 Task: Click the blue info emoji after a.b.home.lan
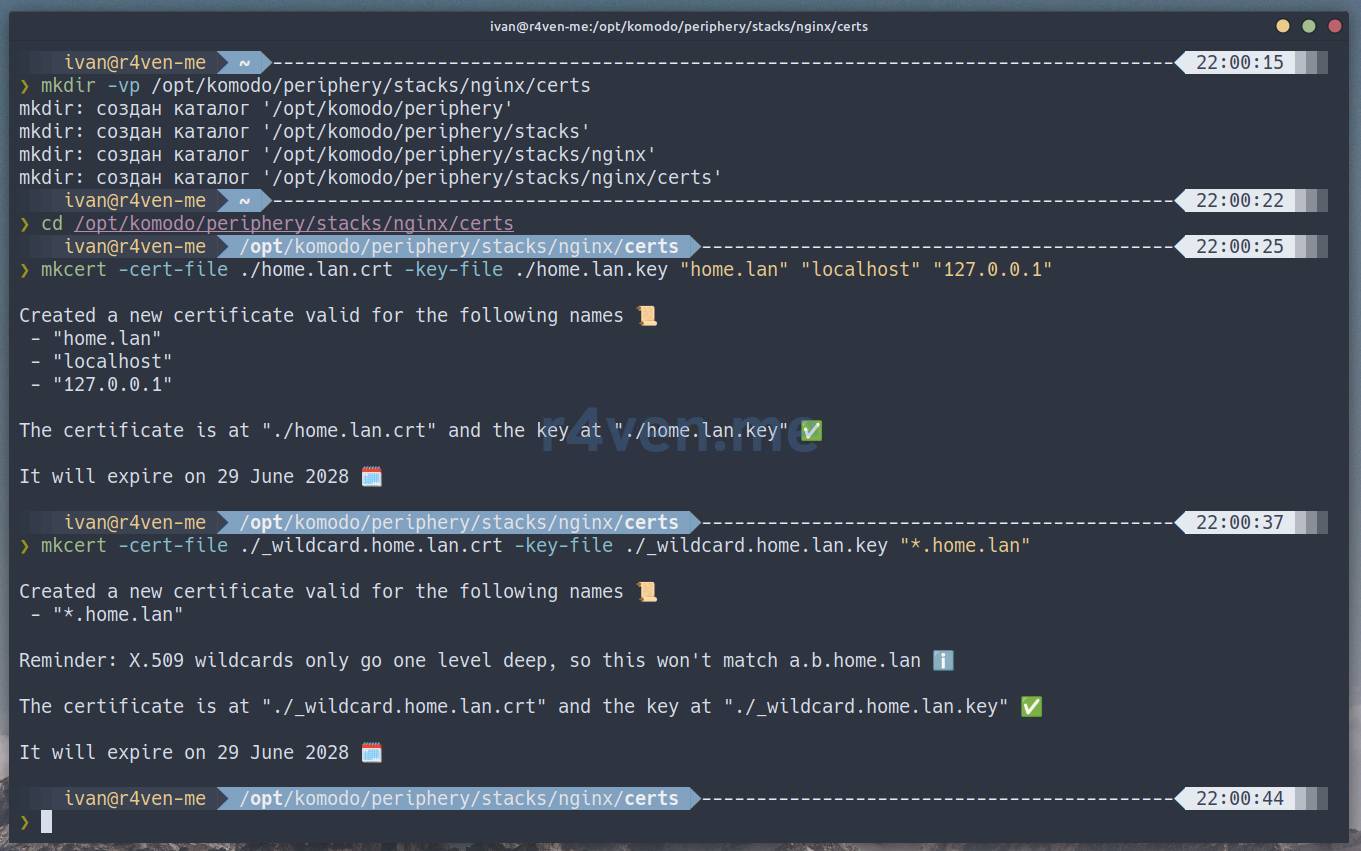[942, 660]
